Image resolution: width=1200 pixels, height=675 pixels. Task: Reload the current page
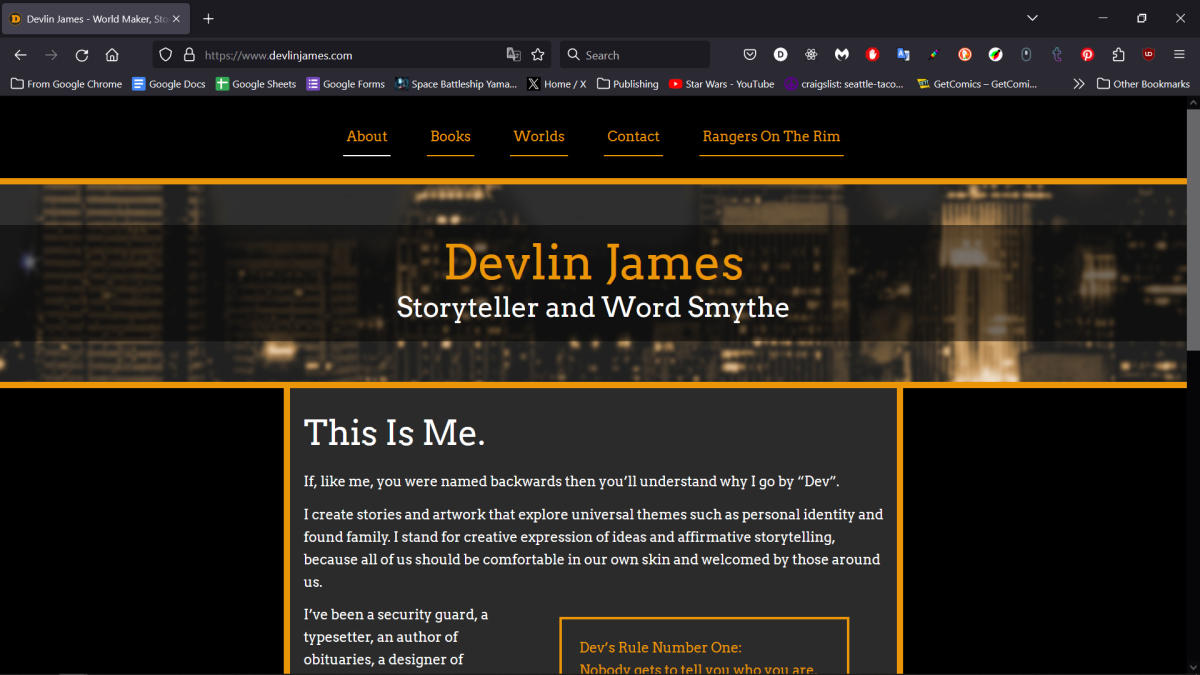(82, 55)
